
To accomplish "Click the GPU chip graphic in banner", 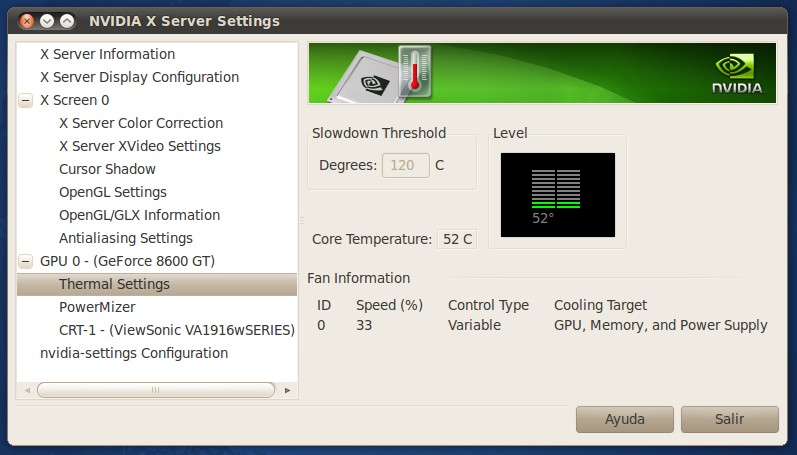I will point(365,79).
